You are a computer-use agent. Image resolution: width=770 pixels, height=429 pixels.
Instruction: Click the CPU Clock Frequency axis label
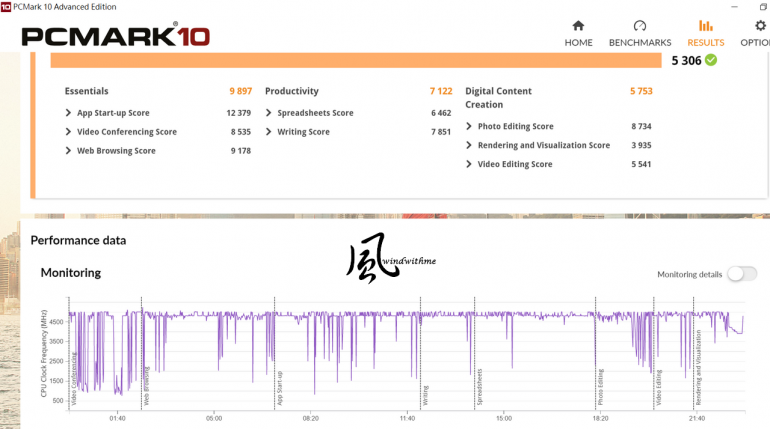44,353
